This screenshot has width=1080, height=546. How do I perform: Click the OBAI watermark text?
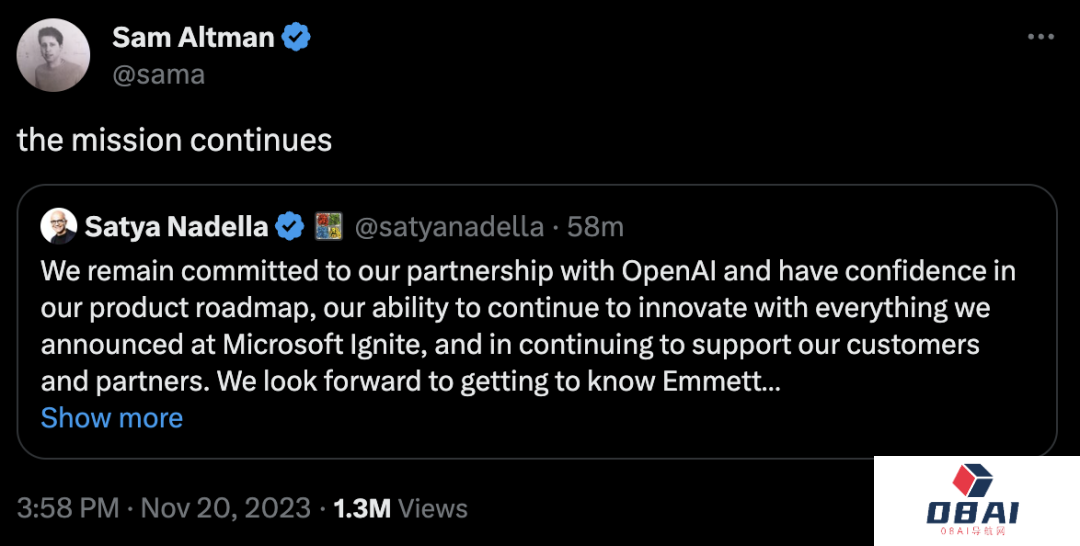pos(974,514)
